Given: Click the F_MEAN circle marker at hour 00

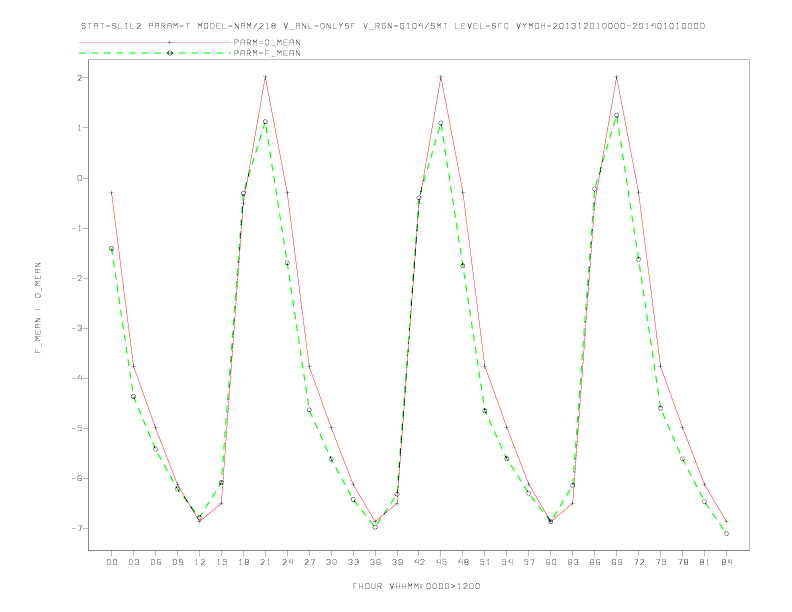Looking at the screenshot, I should point(112,248).
